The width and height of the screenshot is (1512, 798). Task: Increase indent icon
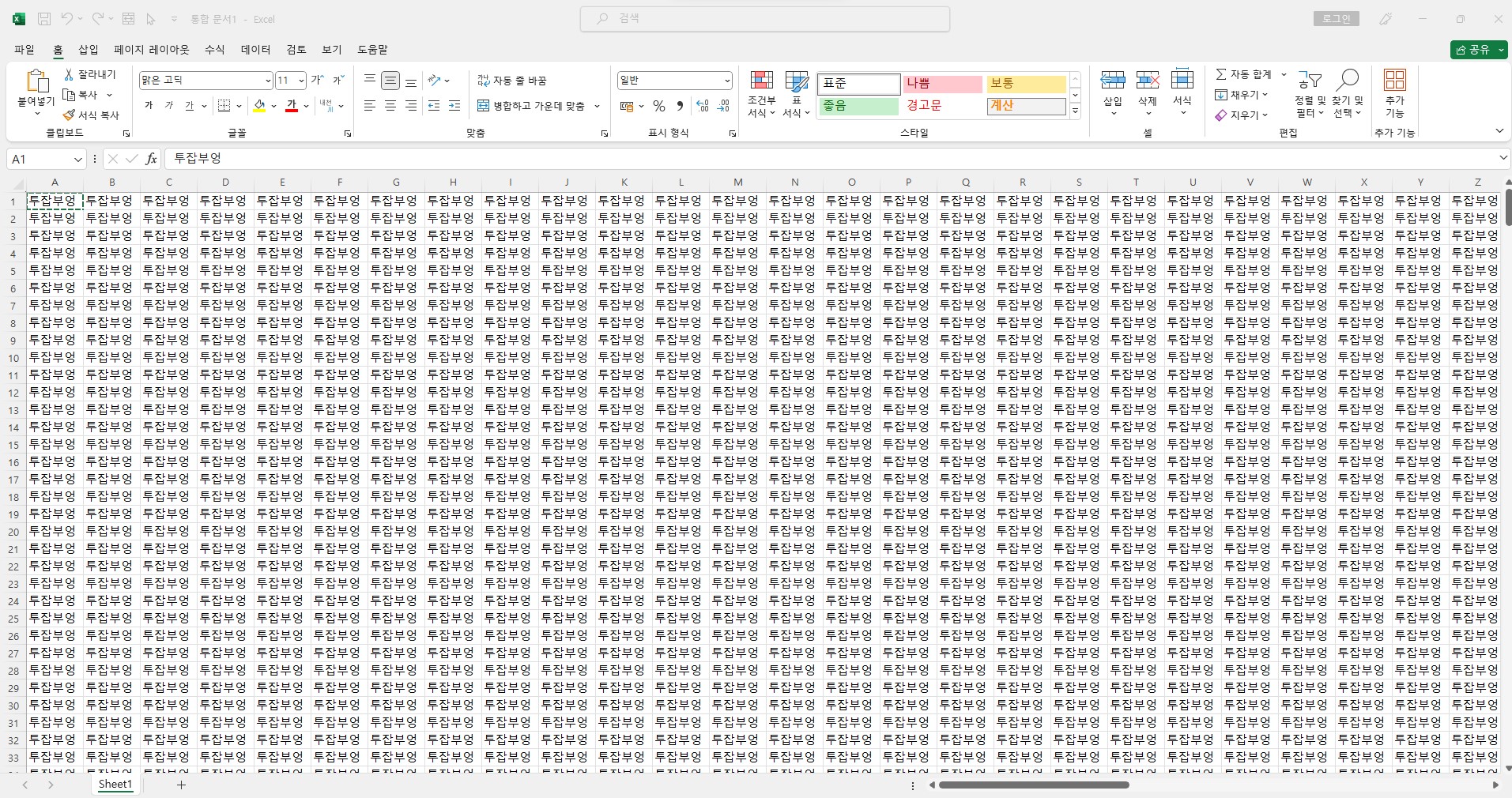click(x=454, y=106)
